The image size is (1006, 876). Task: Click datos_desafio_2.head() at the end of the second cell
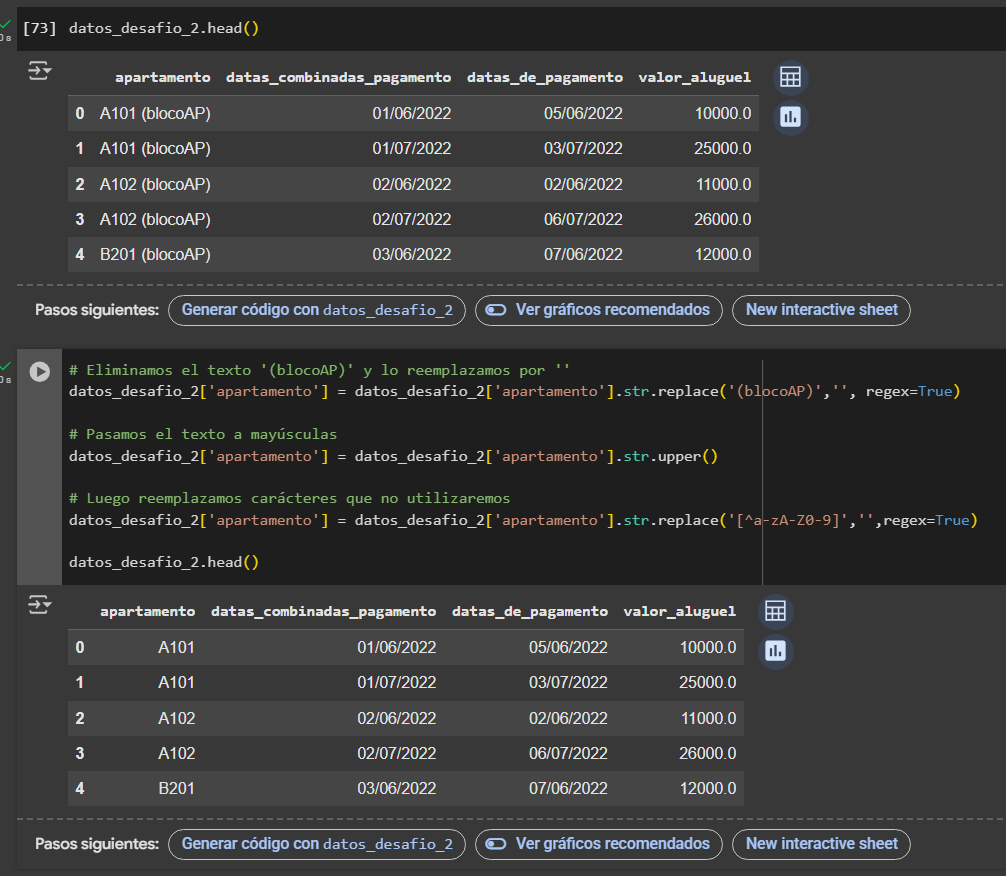point(164,562)
